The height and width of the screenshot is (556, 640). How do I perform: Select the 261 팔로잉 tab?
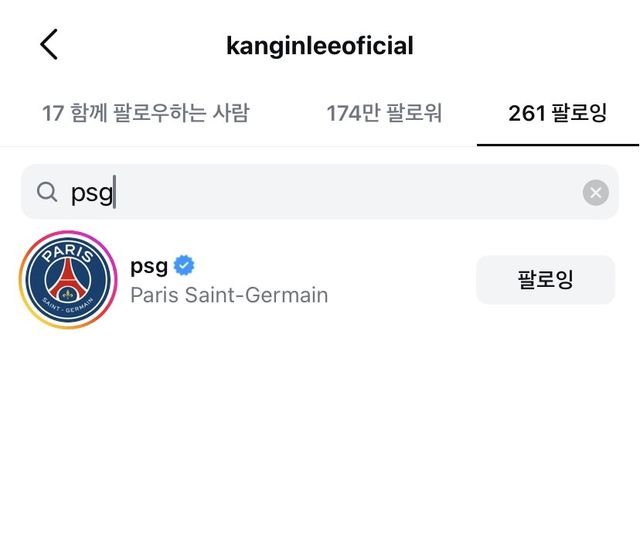557,113
